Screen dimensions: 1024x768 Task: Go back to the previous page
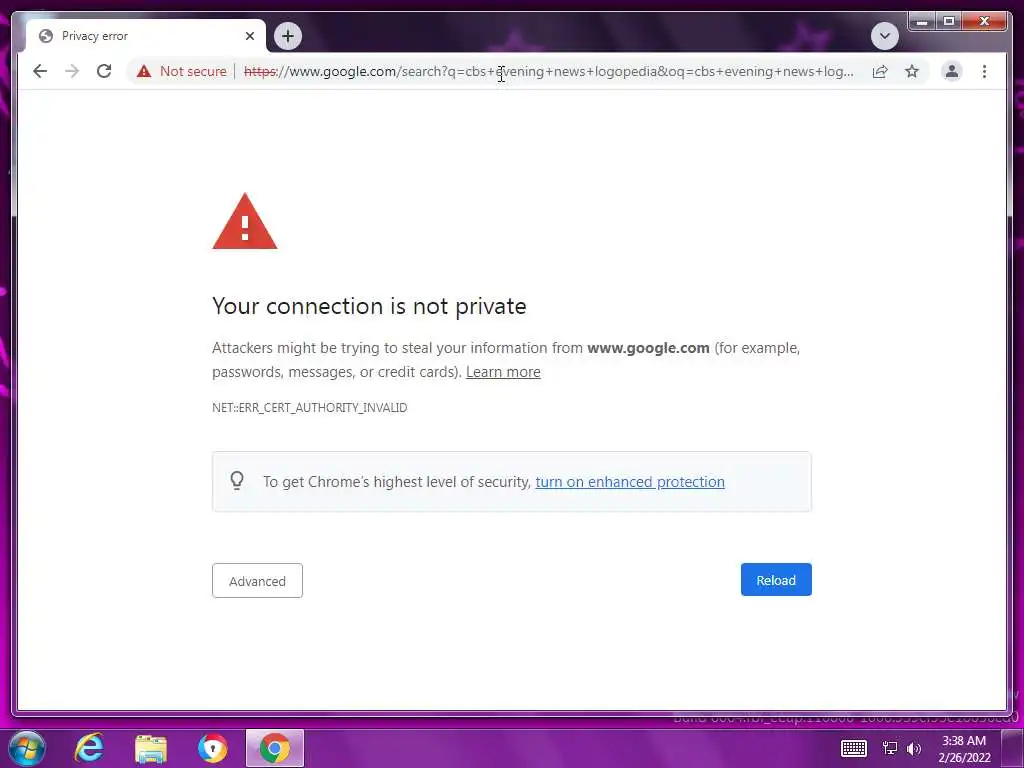coord(40,71)
